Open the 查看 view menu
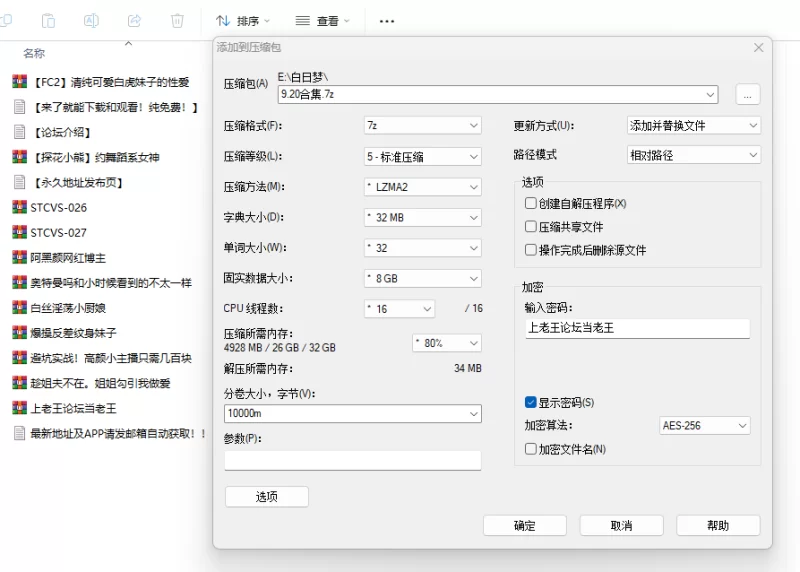This screenshot has width=800, height=572. click(x=323, y=21)
